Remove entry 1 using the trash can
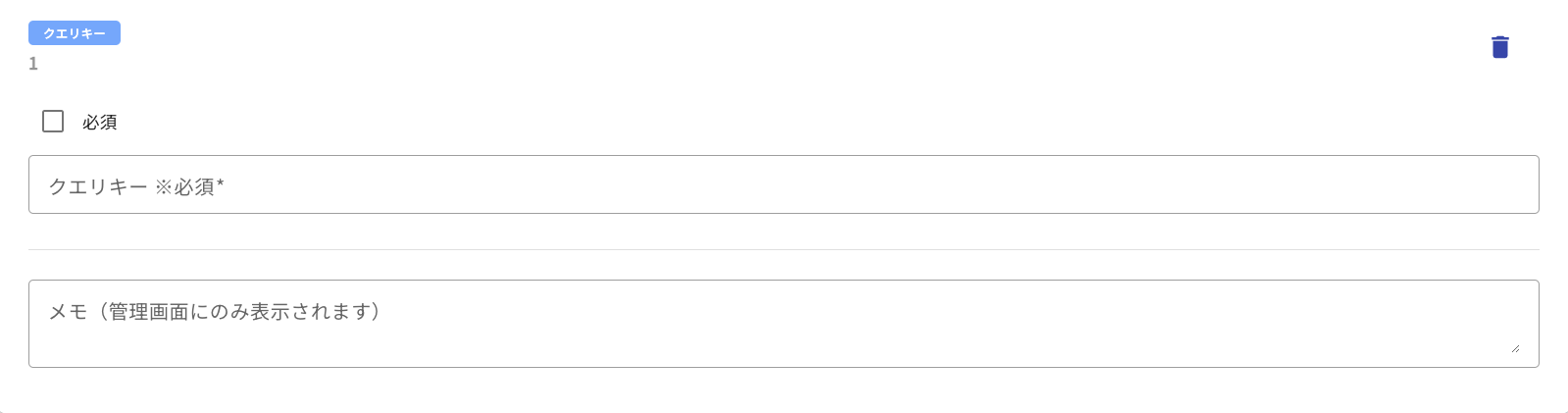Screen dimensions: 1568x413 coord(1499,47)
